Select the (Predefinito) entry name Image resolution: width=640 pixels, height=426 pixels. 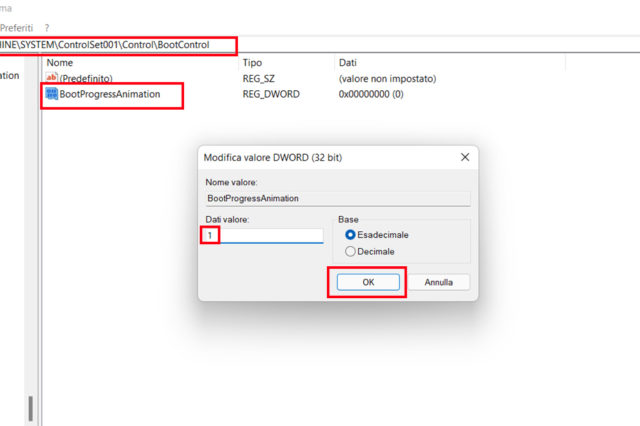pyautogui.click(x=86, y=78)
